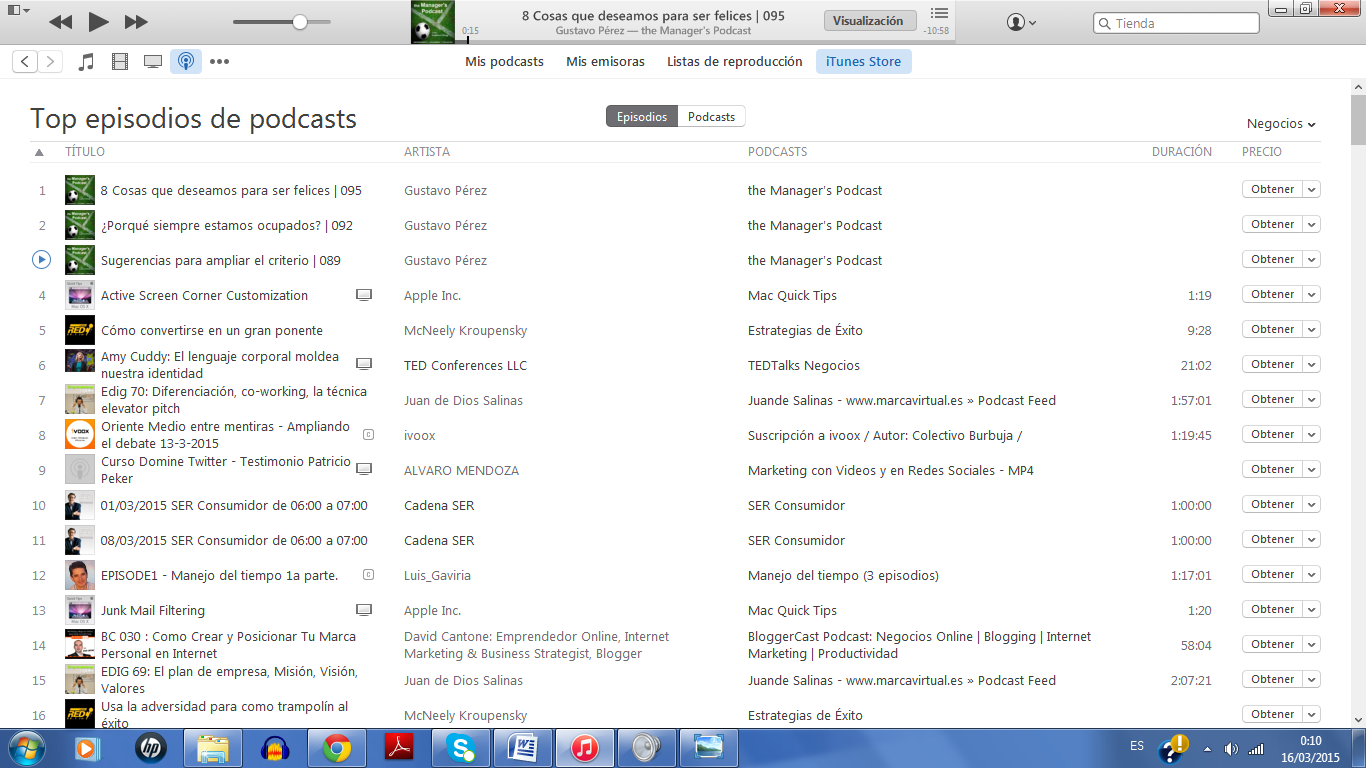This screenshot has height=768, width=1366.
Task: Expand Obtener arrow for Cómo convertirse
Action: (x=1311, y=329)
